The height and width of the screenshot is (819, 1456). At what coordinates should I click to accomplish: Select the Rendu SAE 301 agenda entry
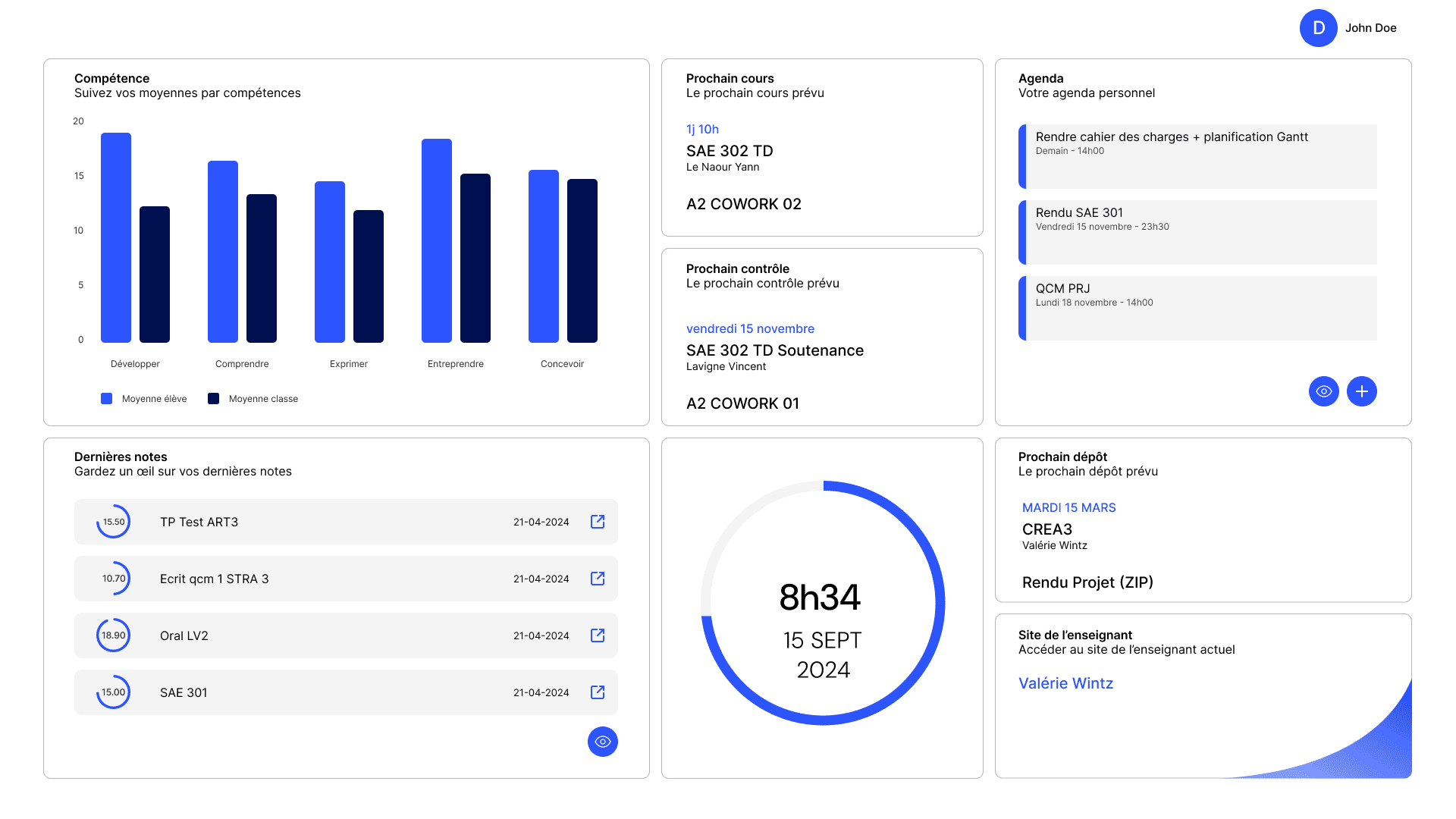click(x=1198, y=232)
